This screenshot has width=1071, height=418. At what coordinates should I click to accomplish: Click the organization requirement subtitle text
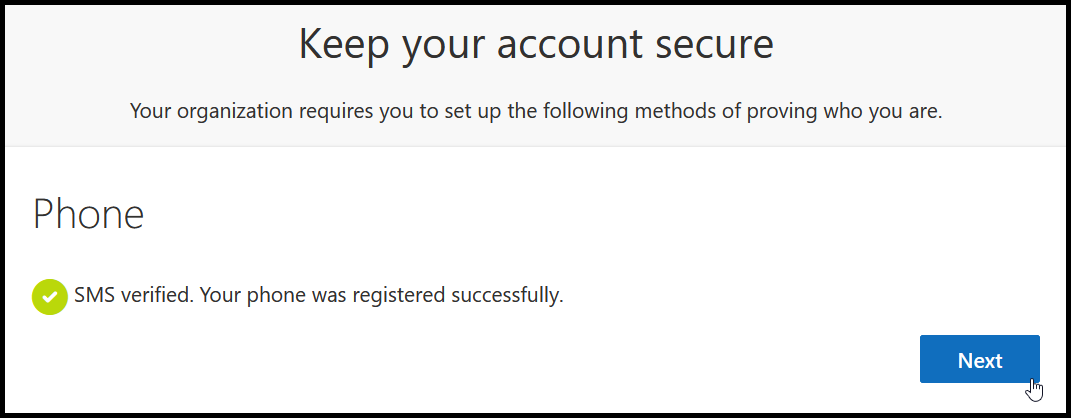(536, 111)
